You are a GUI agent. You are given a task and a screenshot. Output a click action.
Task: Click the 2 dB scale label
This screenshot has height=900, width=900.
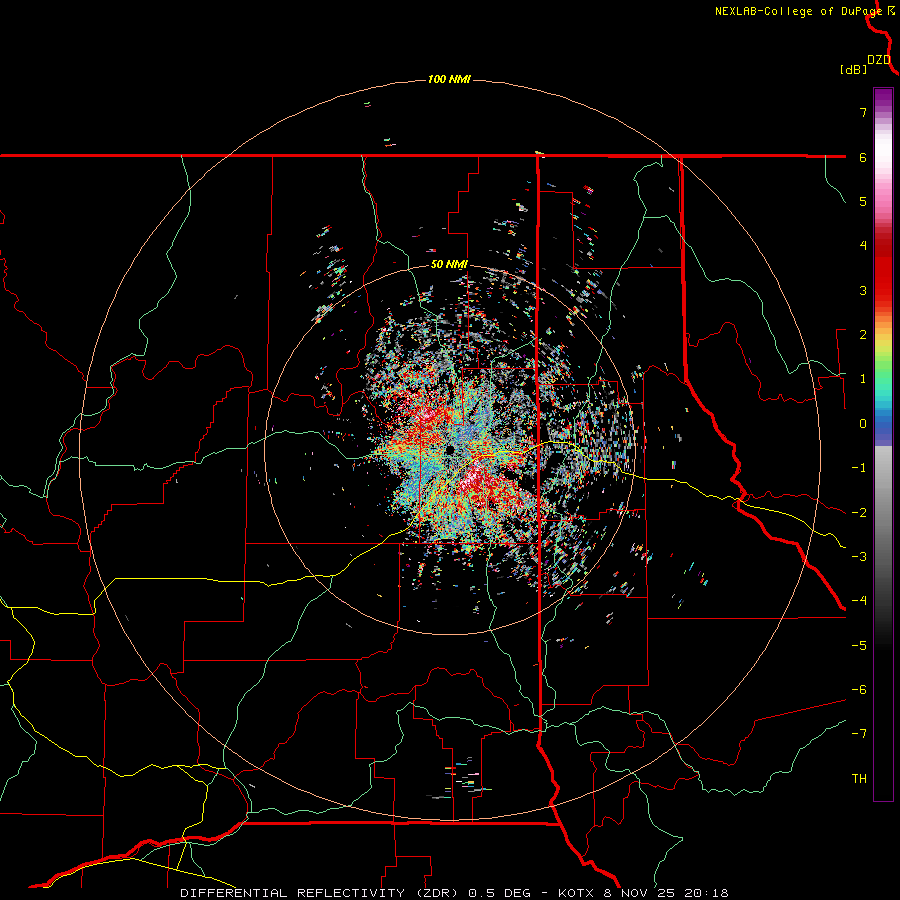click(x=863, y=335)
